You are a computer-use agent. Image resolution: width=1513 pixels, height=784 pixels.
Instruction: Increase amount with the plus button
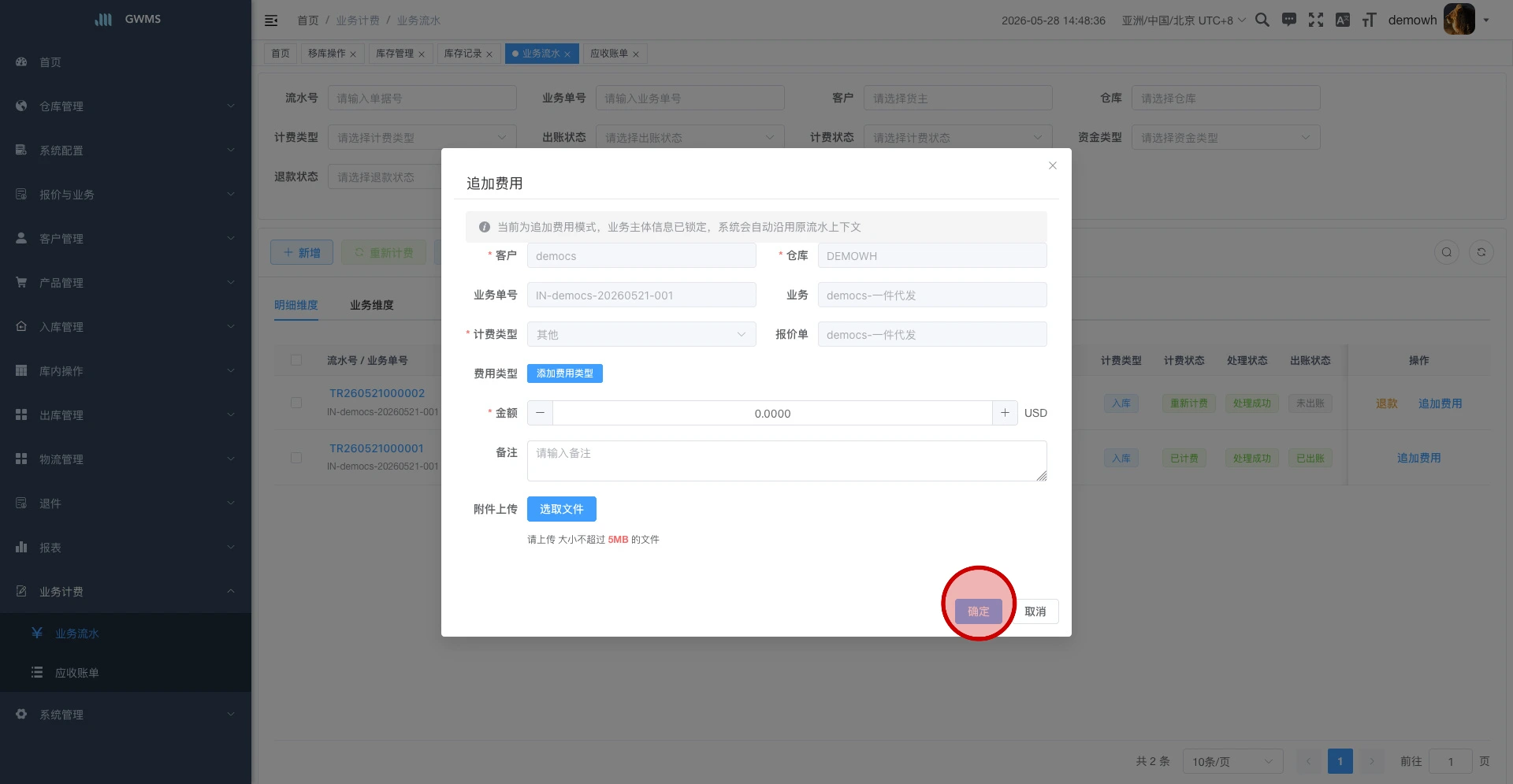click(x=1005, y=413)
